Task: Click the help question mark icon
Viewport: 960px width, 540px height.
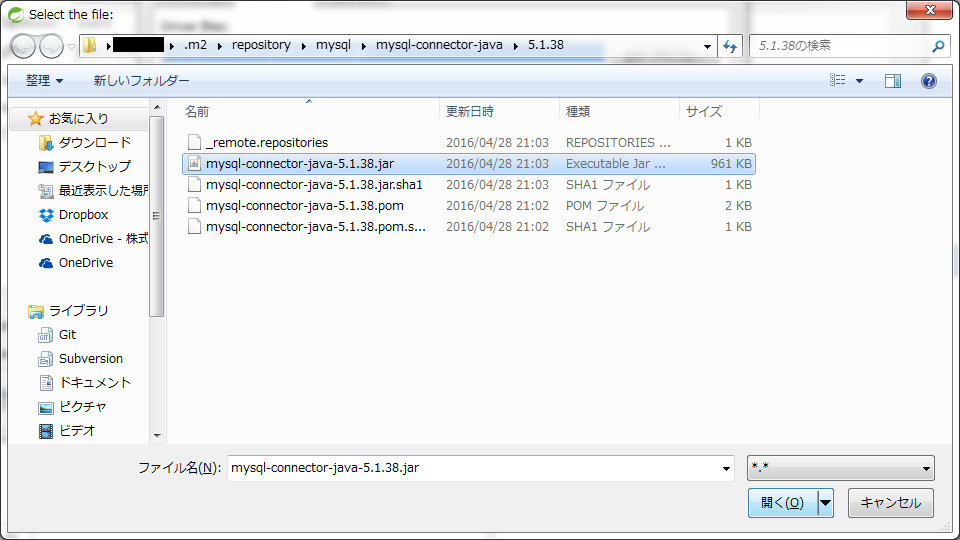Action: 928,81
